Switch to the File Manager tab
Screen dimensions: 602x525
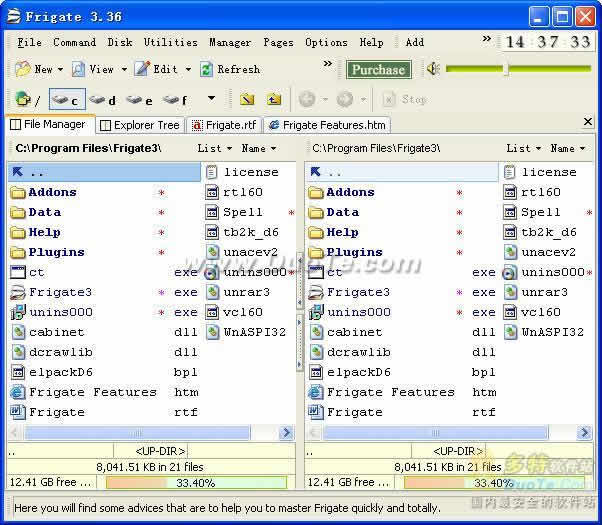pos(48,124)
